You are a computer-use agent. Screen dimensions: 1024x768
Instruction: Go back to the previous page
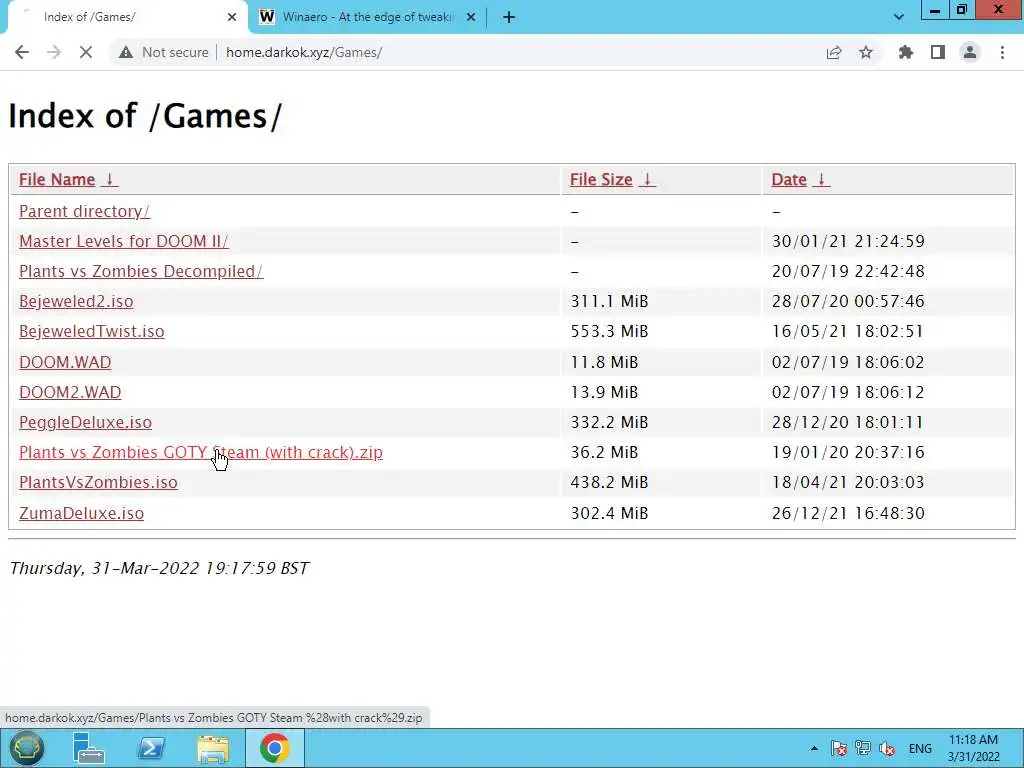[22, 52]
